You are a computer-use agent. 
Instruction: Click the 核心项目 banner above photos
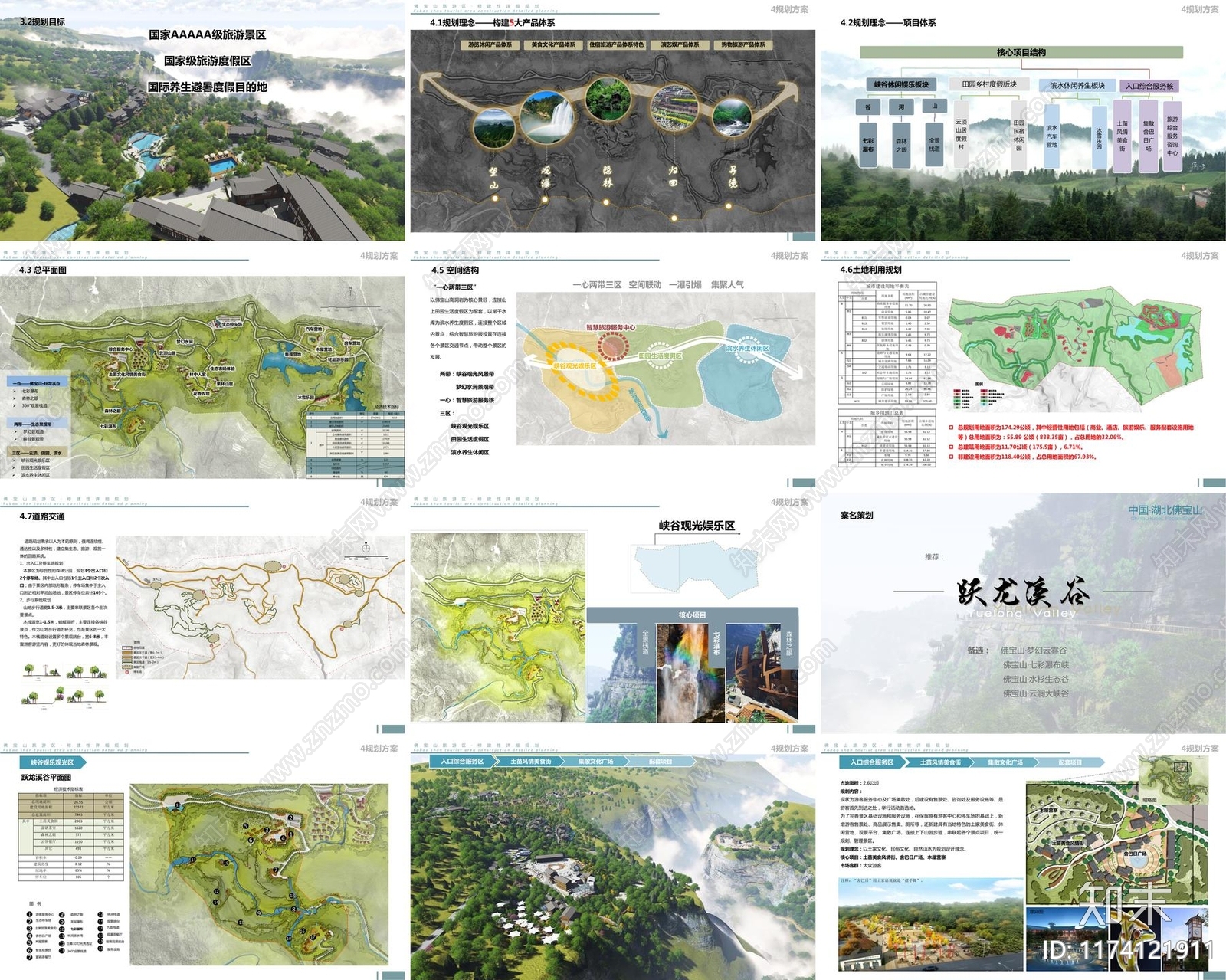coord(692,615)
